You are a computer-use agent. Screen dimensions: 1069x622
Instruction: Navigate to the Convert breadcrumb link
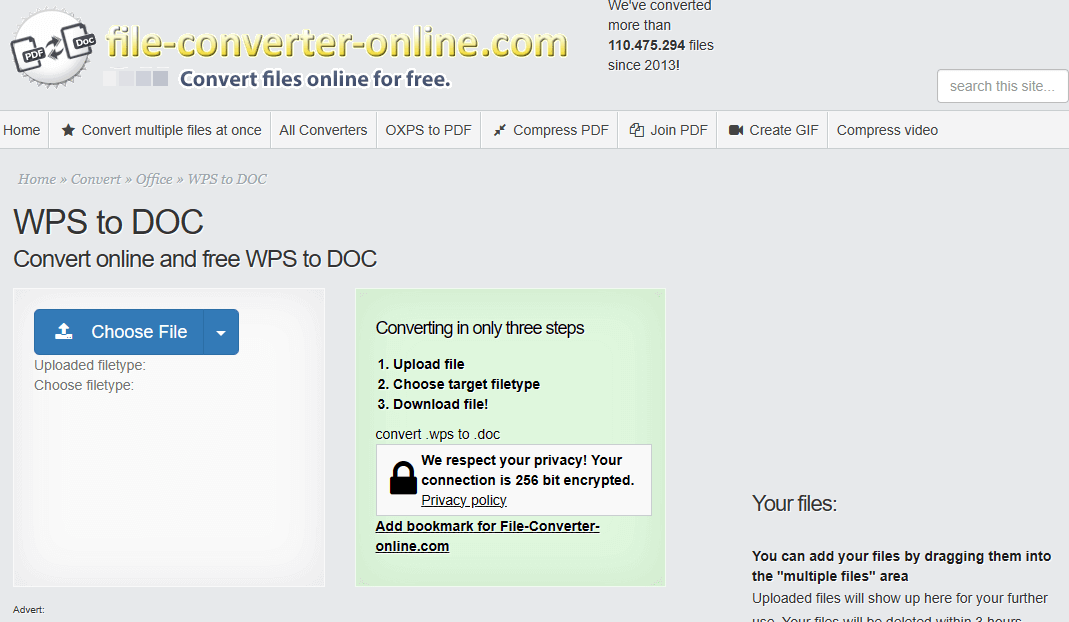(x=95, y=179)
